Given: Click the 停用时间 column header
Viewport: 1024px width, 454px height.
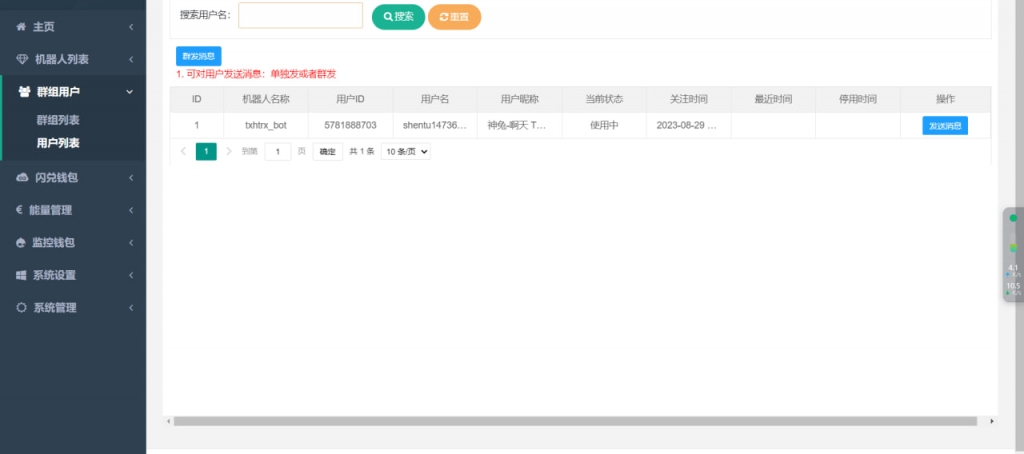Looking at the screenshot, I should [858, 99].
